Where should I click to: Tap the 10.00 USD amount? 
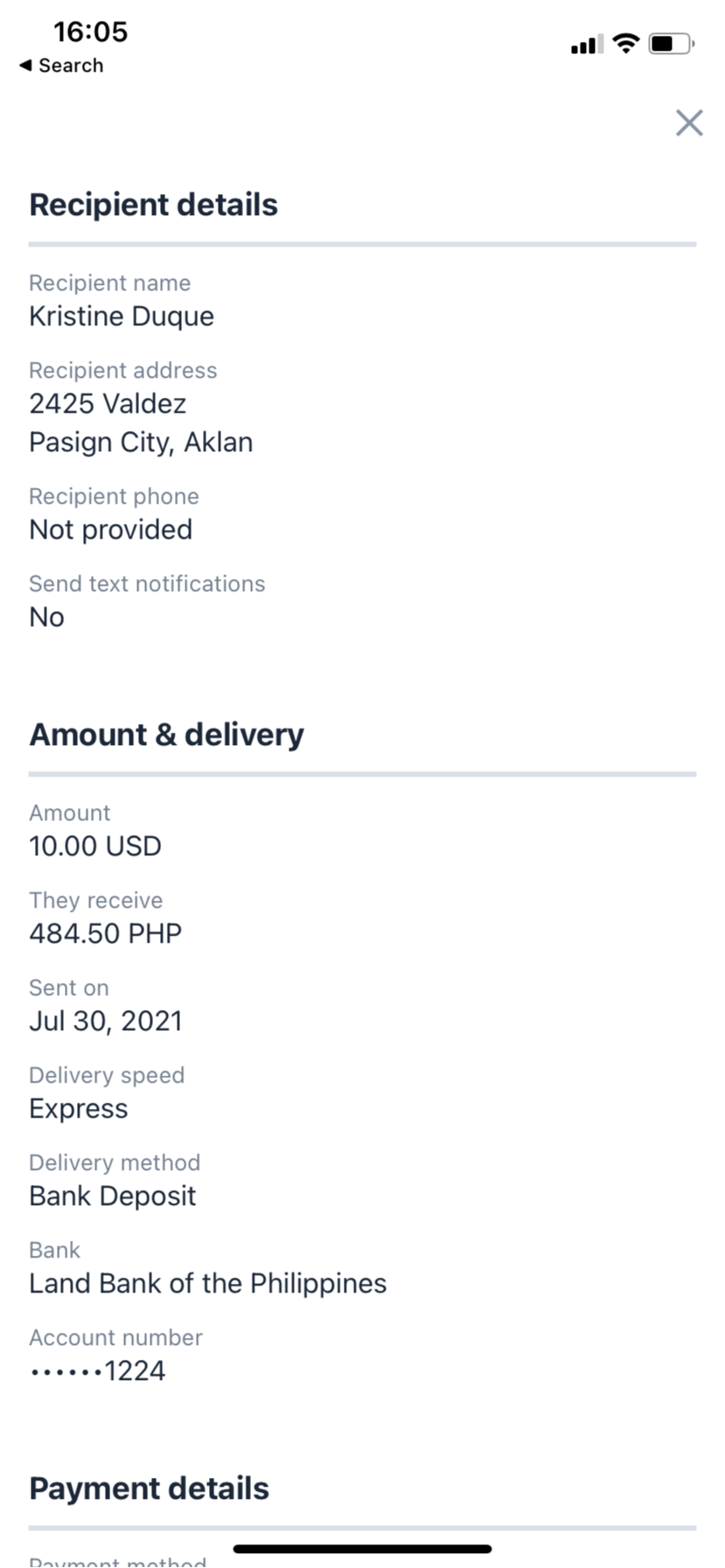click(x=95, y=847)
